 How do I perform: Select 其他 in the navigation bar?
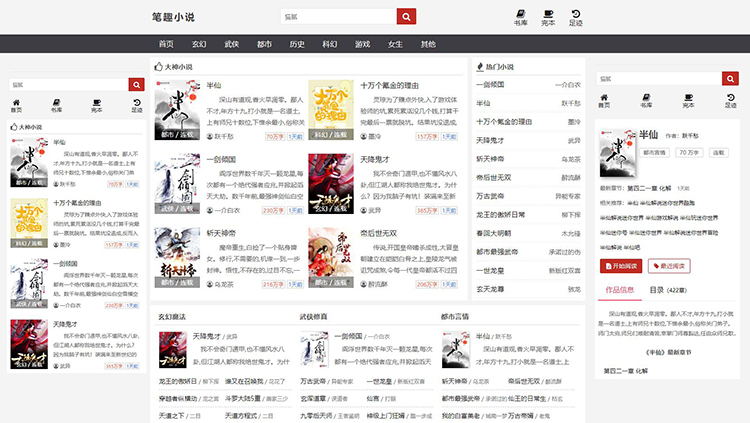pos(428,44)
